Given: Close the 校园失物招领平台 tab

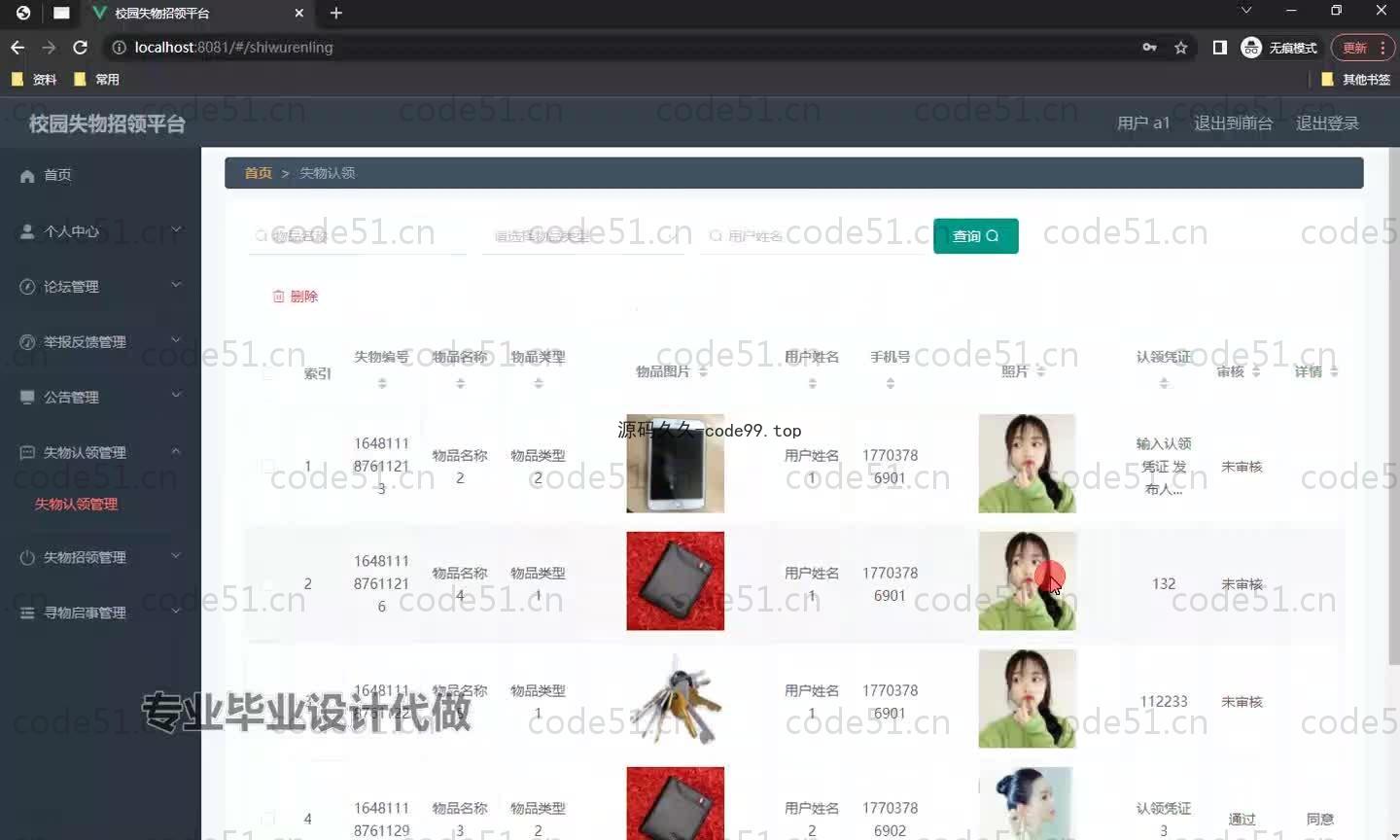Looking at the screenshot, I should (298, 13).
